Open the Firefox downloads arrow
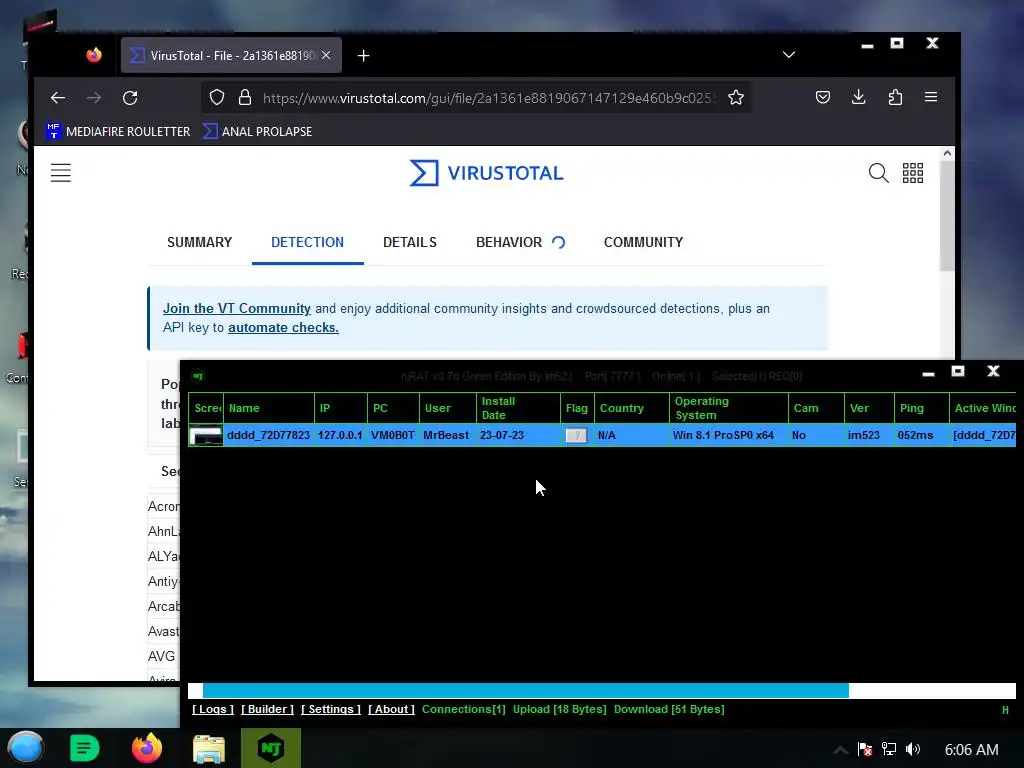 tap(859, 97)
